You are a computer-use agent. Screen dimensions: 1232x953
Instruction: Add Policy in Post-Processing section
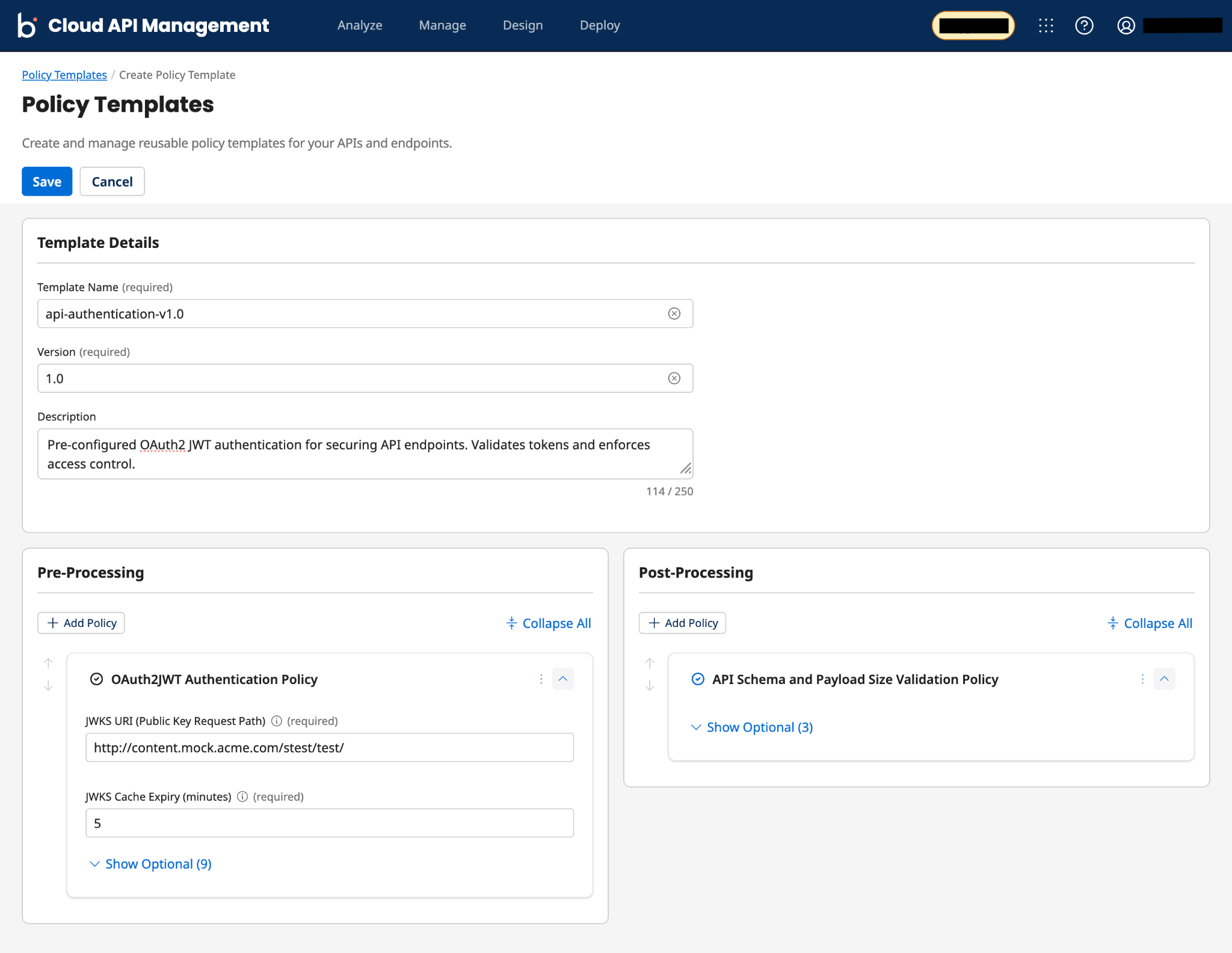[682, 623]
